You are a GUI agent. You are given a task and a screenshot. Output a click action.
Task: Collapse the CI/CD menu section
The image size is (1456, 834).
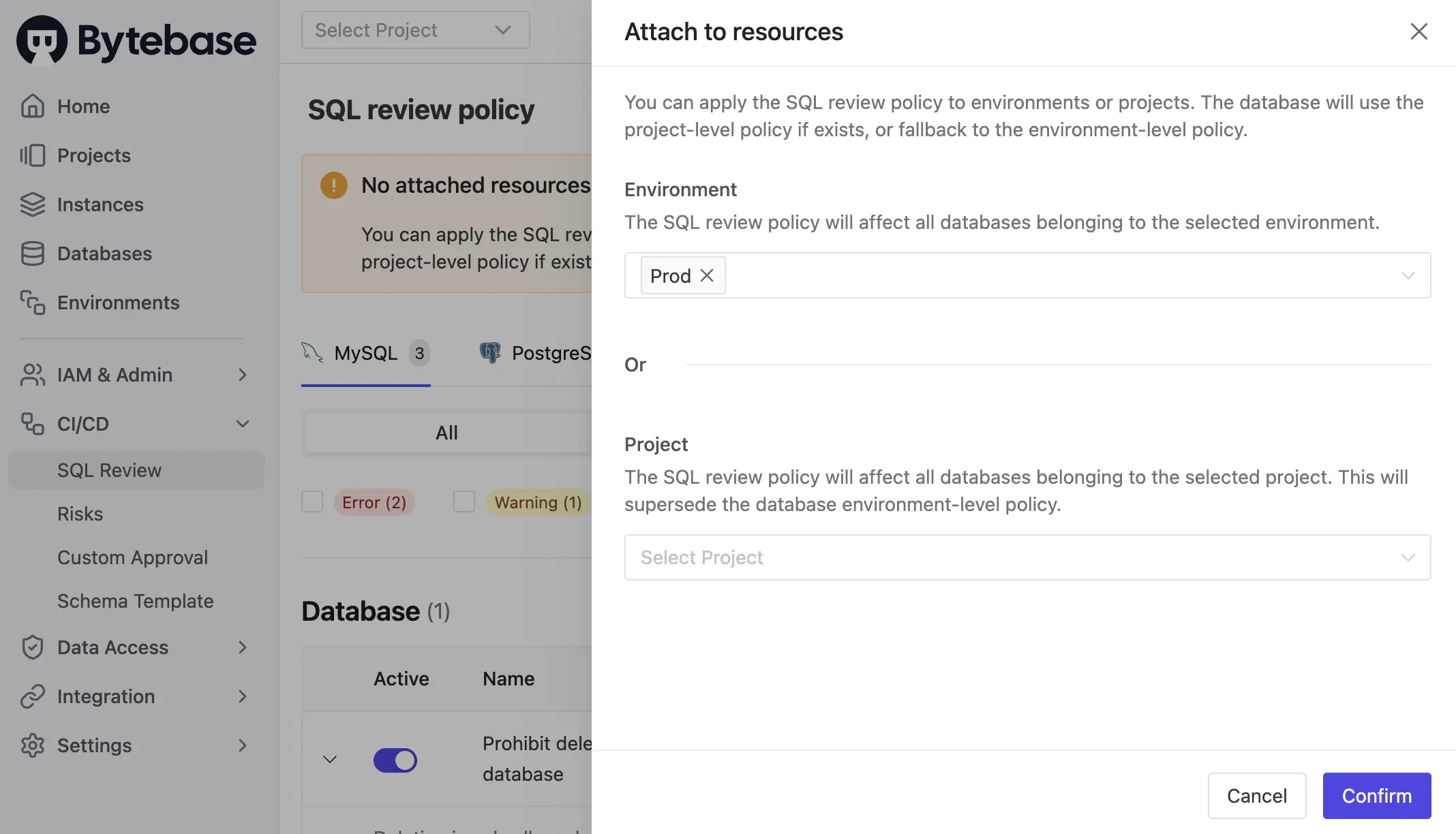tap(242, 424)
